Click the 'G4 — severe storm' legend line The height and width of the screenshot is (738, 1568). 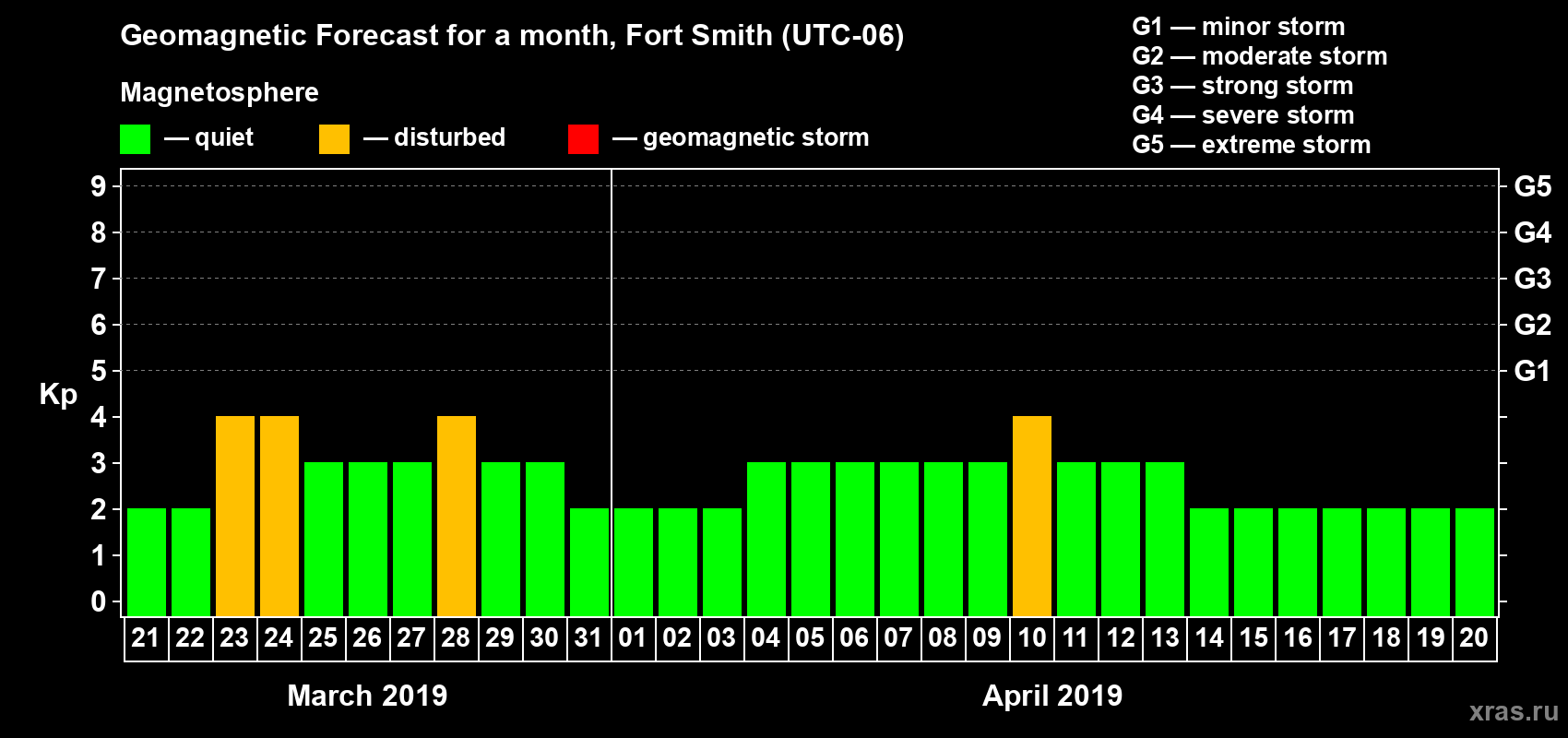click(x=1243, y=115)
